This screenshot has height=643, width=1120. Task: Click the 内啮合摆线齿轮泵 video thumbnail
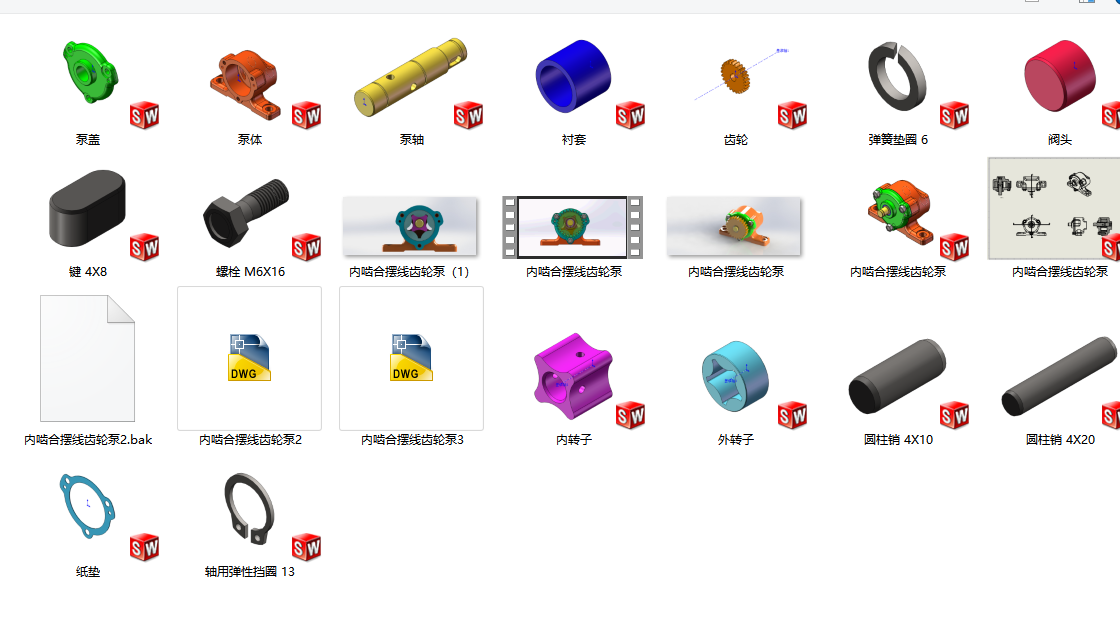572,225
